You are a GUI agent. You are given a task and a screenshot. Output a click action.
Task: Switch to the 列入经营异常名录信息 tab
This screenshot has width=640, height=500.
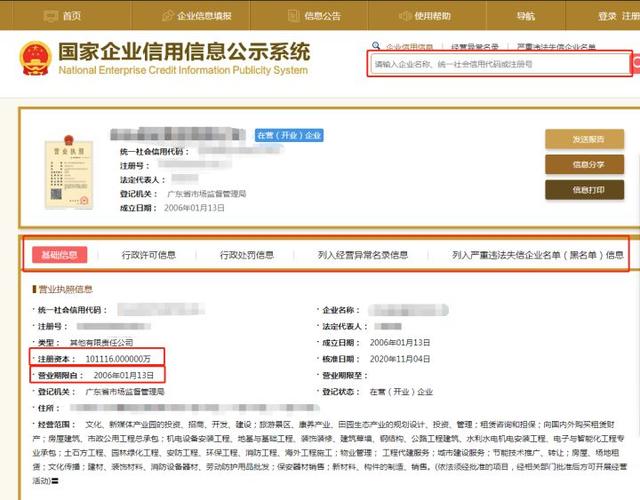pyautogui.click(x=363, y=255)
